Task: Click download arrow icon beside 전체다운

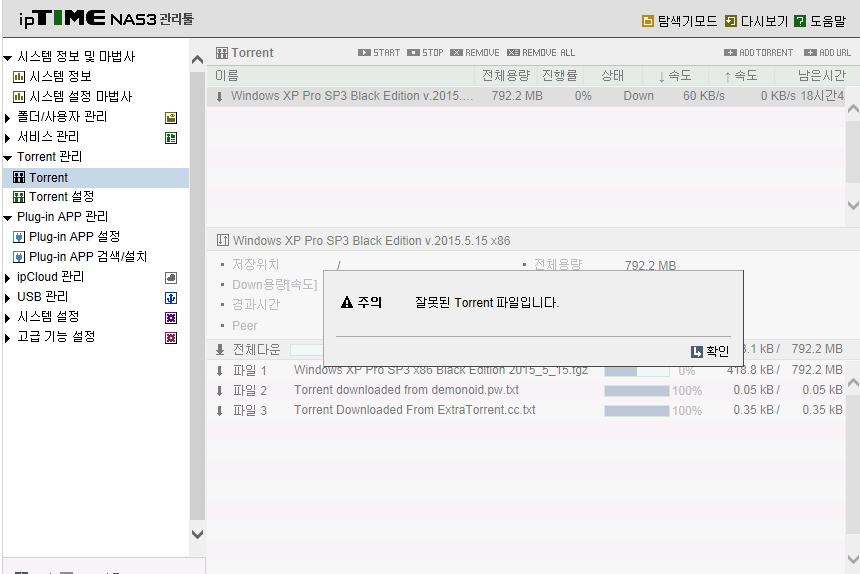Action: 220,350
